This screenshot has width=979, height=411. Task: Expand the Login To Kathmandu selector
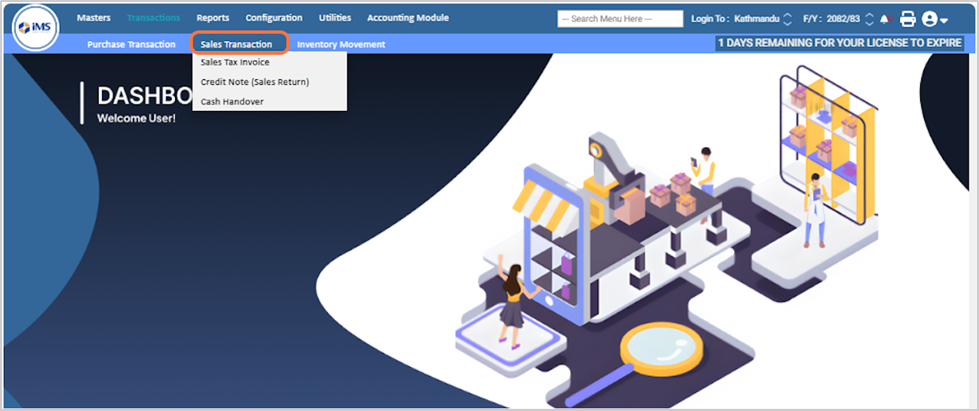(787, 19)
